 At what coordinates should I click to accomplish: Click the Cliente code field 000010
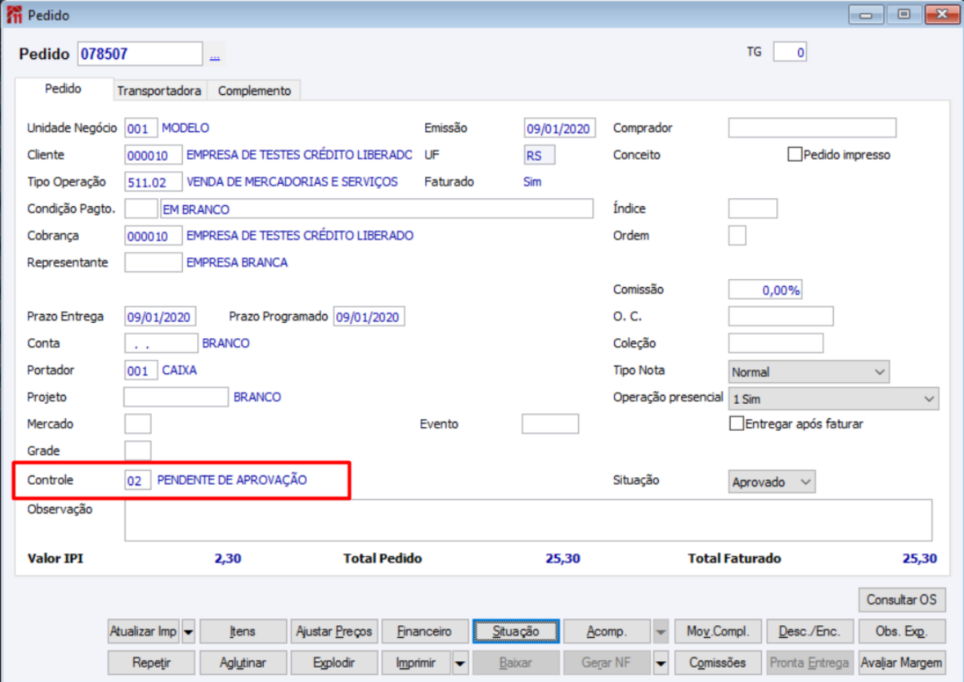(x=153, y=155)
